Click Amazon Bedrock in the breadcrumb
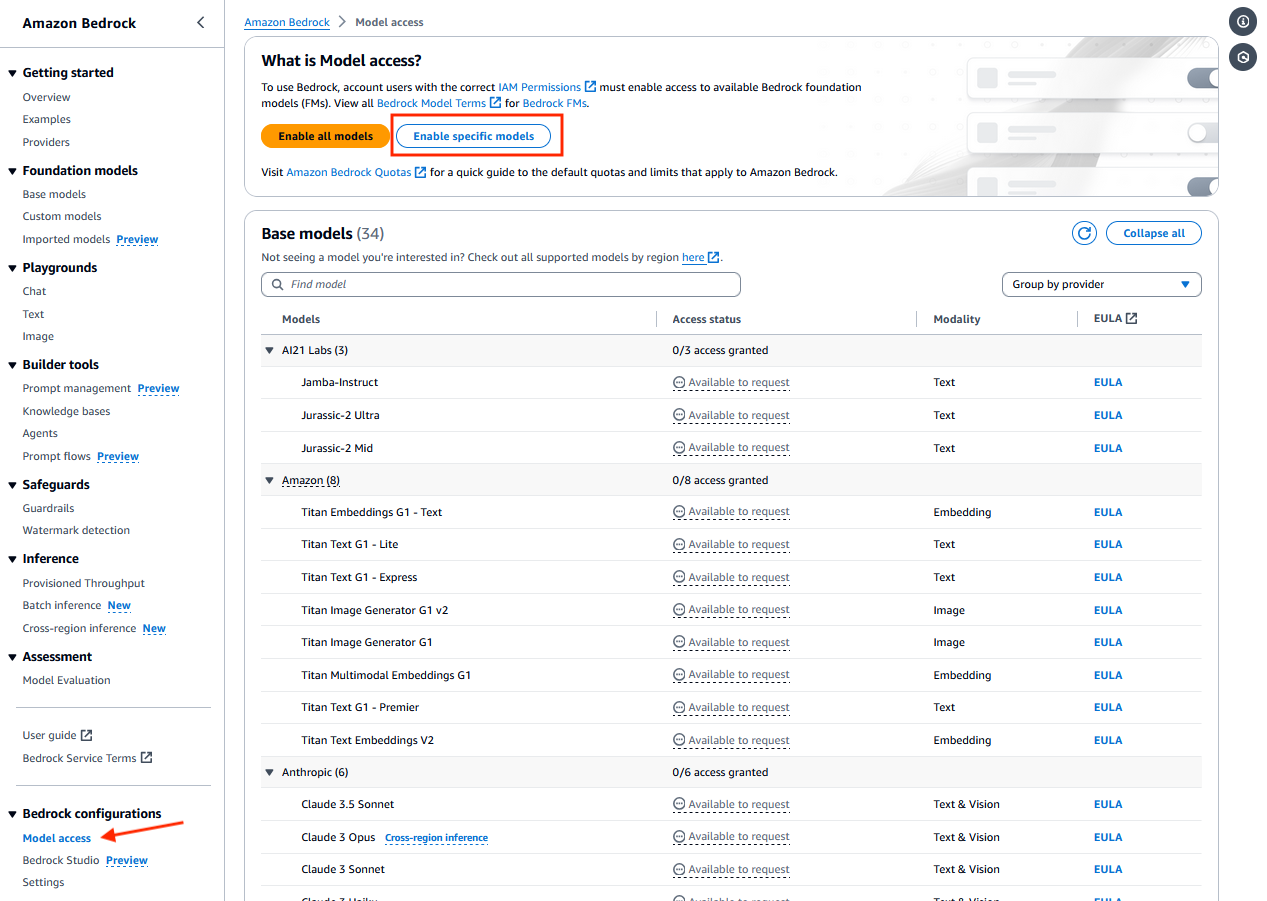1267x901 pixels. tap(287, 22)
